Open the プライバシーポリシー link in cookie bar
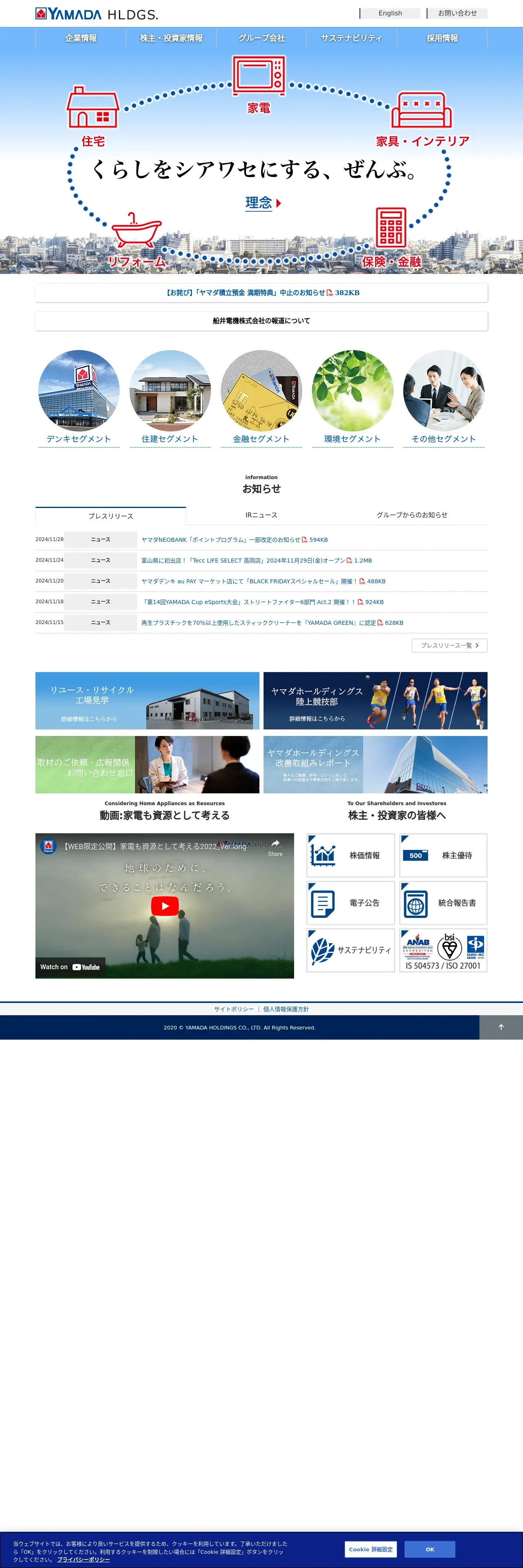Viewport: 523px width, 1568px height. pyautogui.click(x=84, y=1559)
